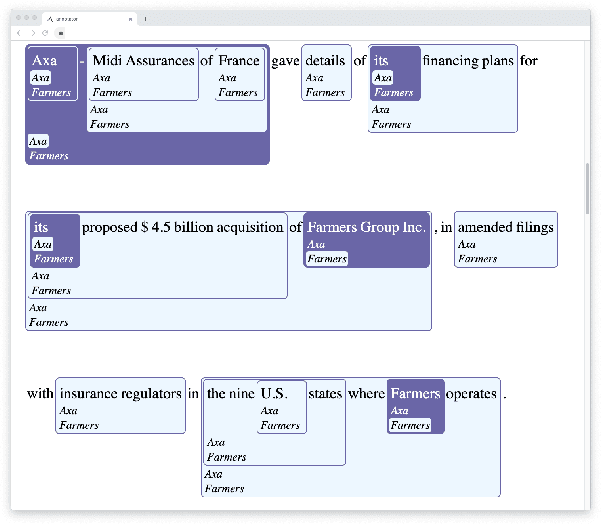The image size is (602, 524).
Task: Open a new browser tab
Action: coord(145,19)
